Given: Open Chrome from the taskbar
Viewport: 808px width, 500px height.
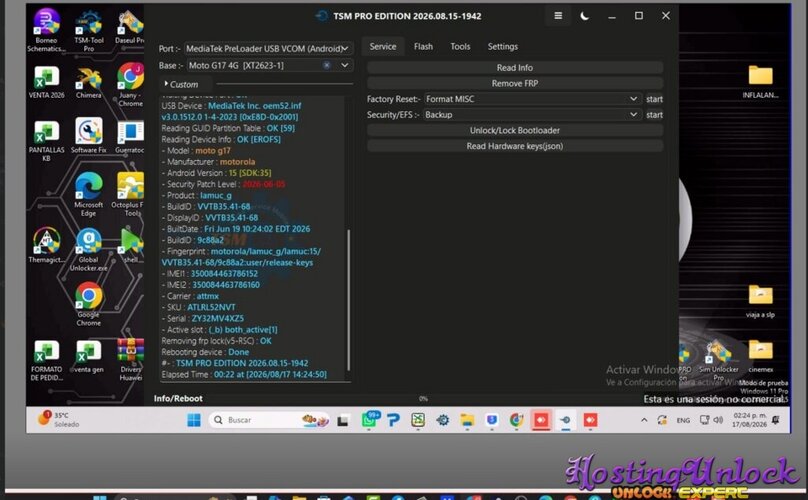Looking at the screenshot, I should 516,420.
